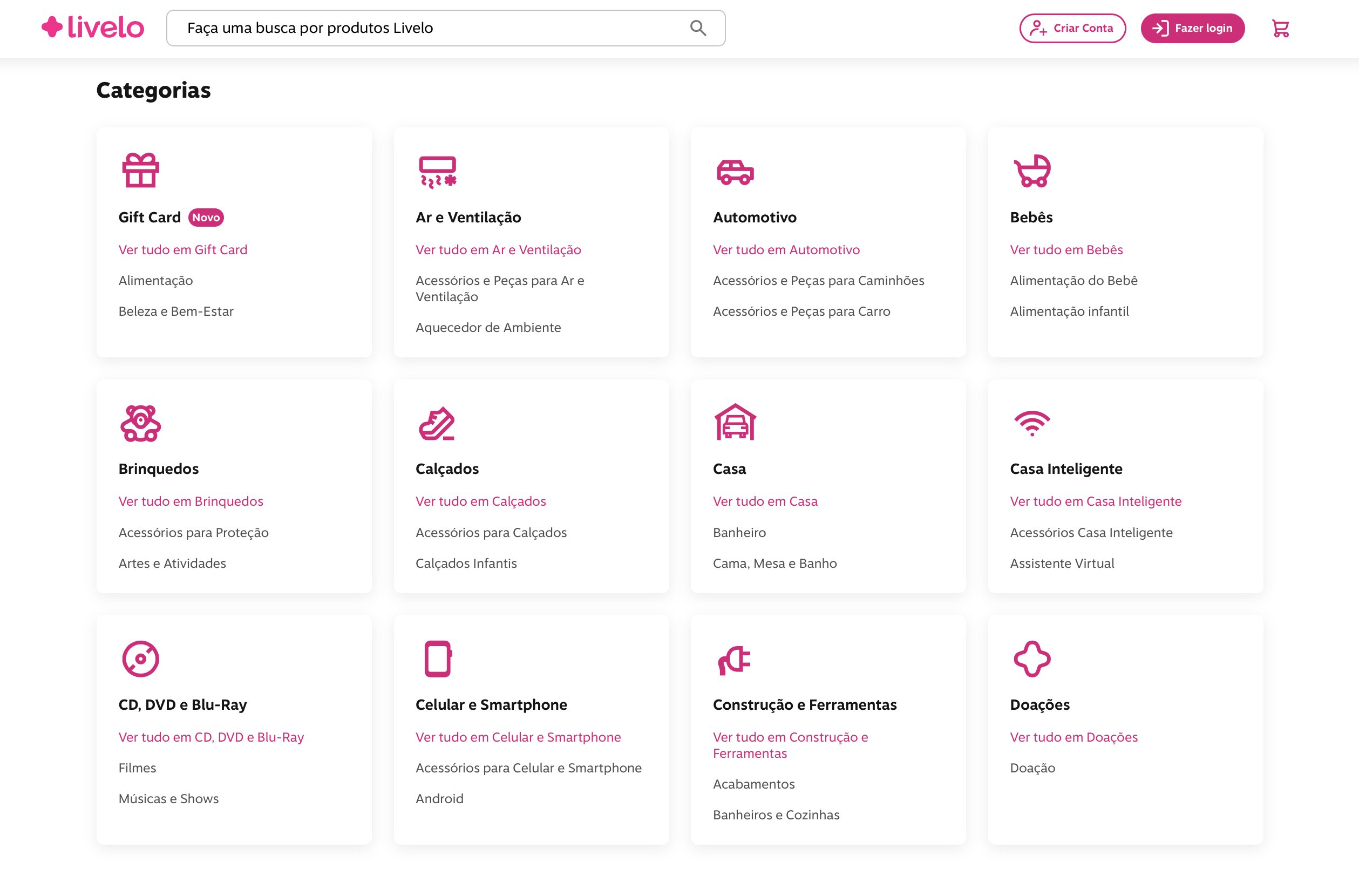This screenshot has height=896, width=1359.
Task: Click the Gift Card category title
Action: pos(150,217)
